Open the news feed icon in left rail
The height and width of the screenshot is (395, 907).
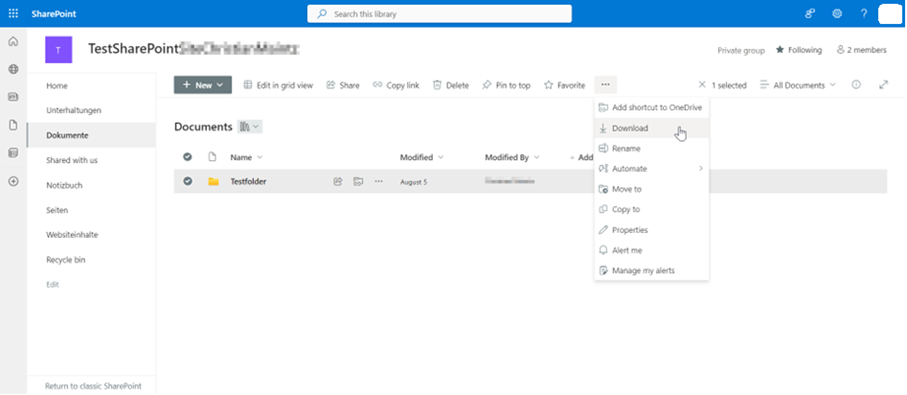13,97
